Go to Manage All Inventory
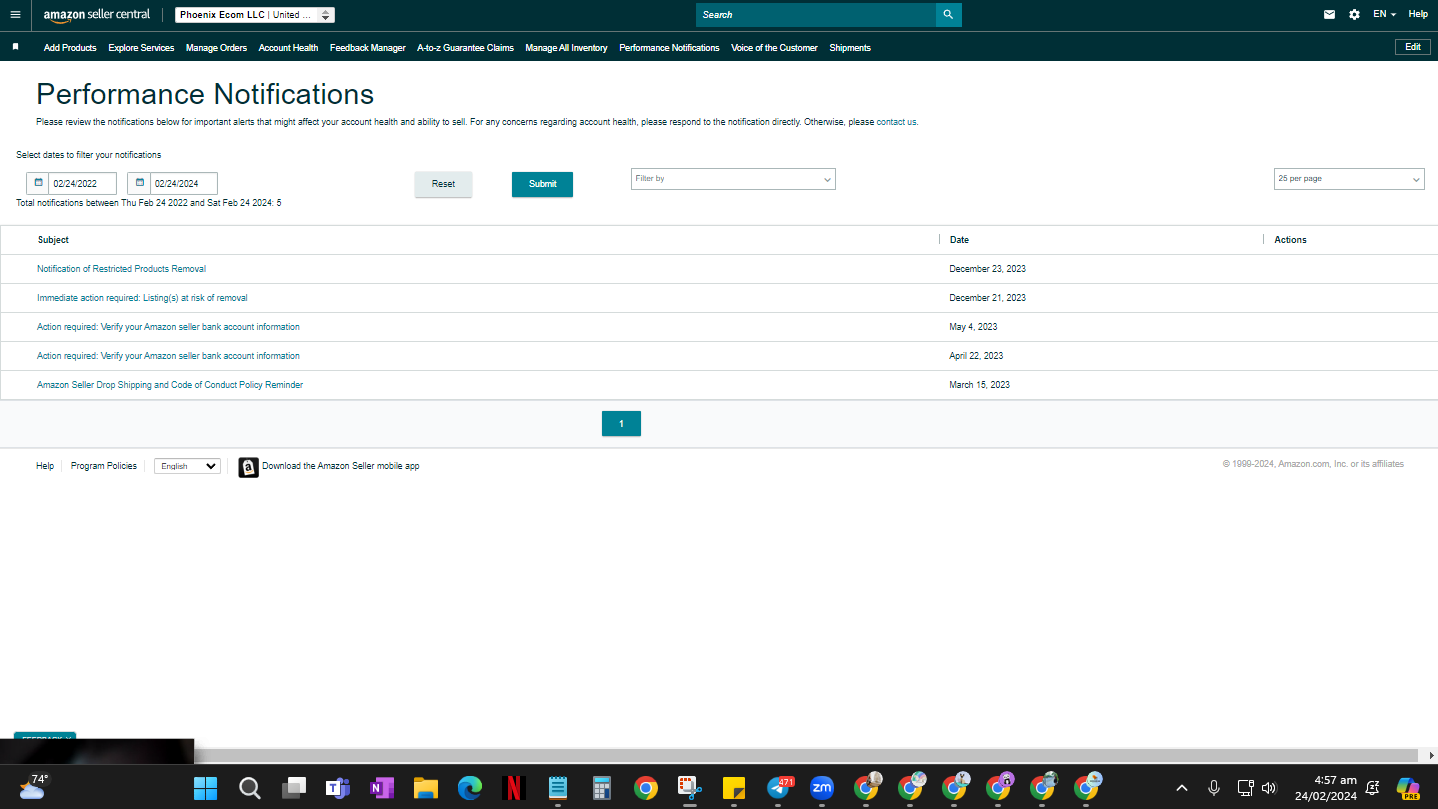The image size is (1438, 809). click(x=566, y=48)
